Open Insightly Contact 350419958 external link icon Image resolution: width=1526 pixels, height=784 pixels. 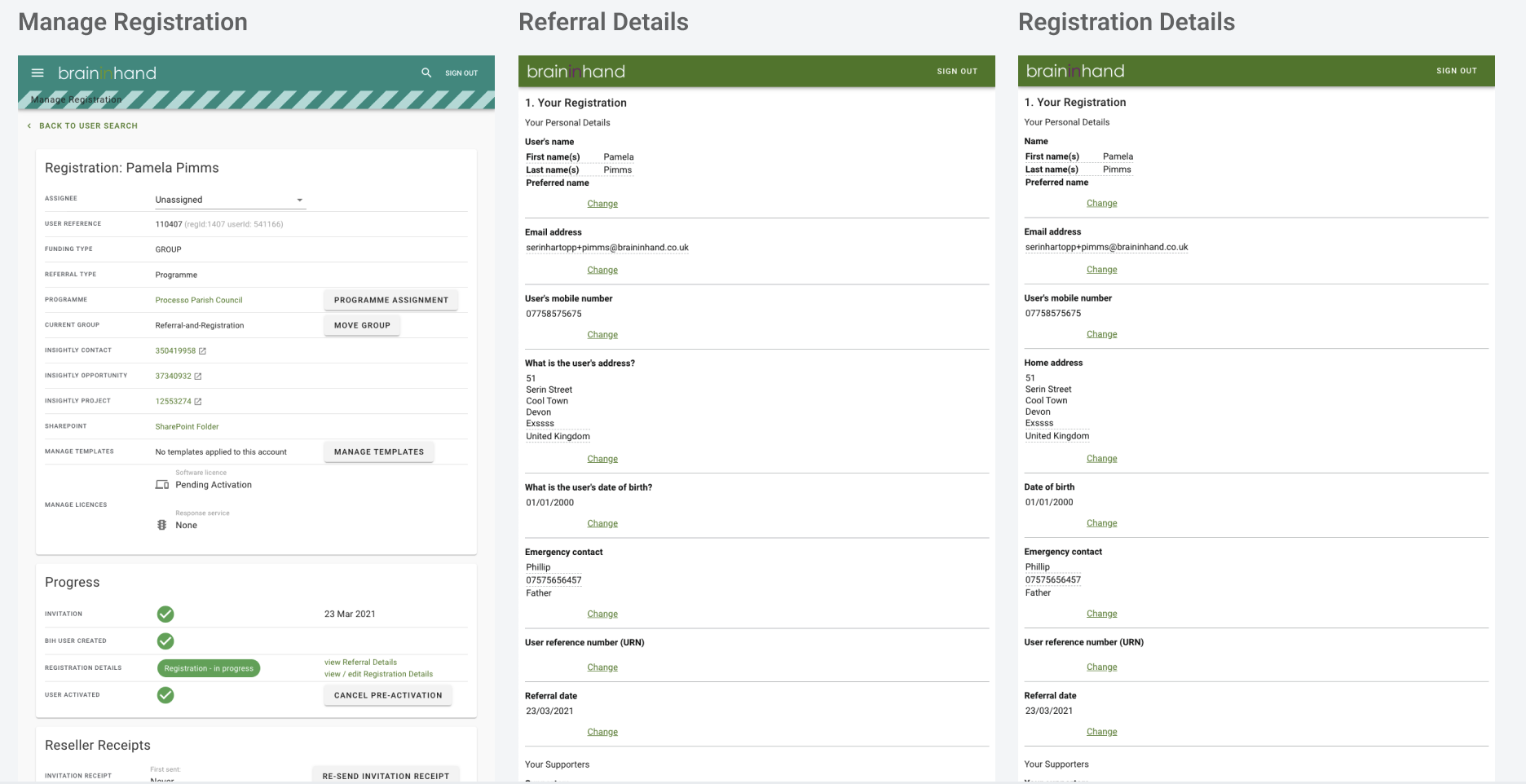pyautogui.click(x=203, y=351)
